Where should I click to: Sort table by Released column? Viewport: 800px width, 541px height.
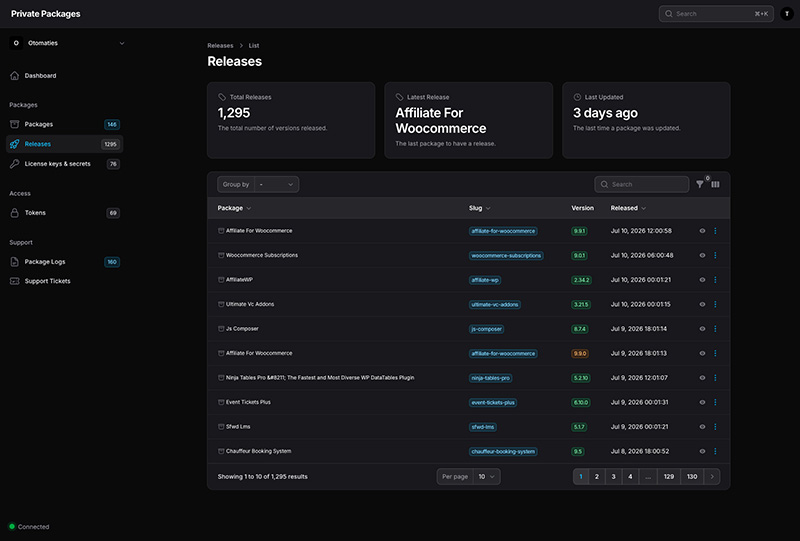628,208
